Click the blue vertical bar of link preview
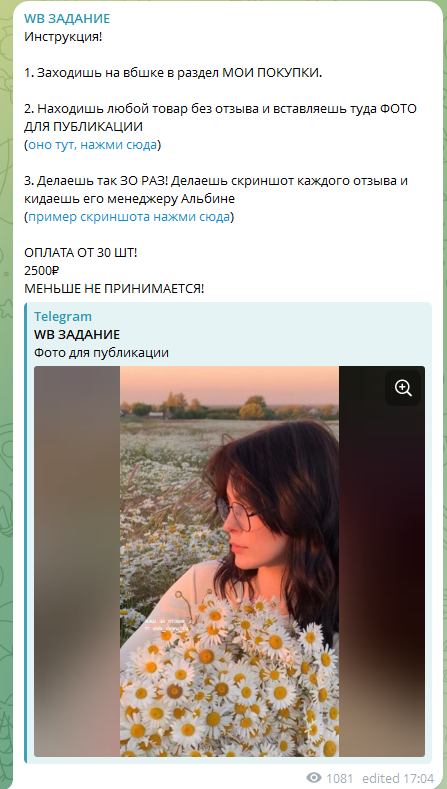Image resolution: width=447 pixels, height=789 pixels. [26, 533]
